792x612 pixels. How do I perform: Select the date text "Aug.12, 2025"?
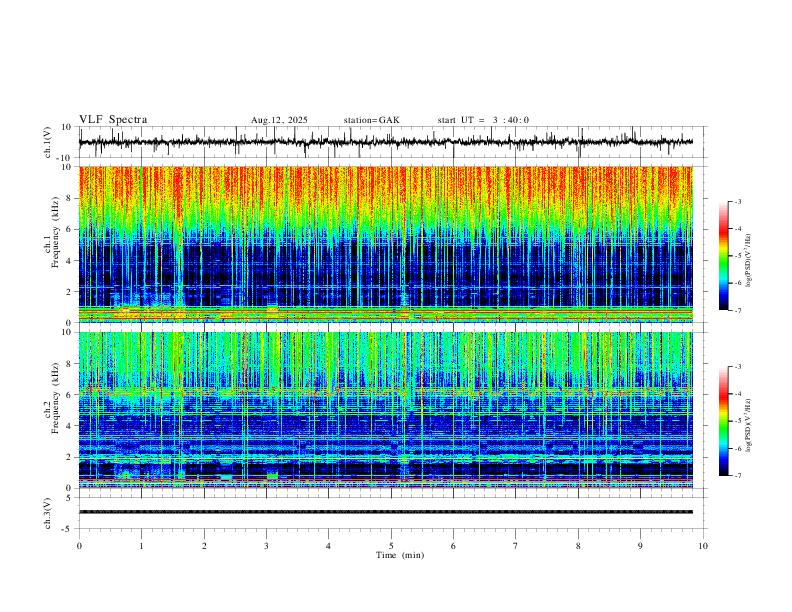pyautogui.click(x=279, y=120)
